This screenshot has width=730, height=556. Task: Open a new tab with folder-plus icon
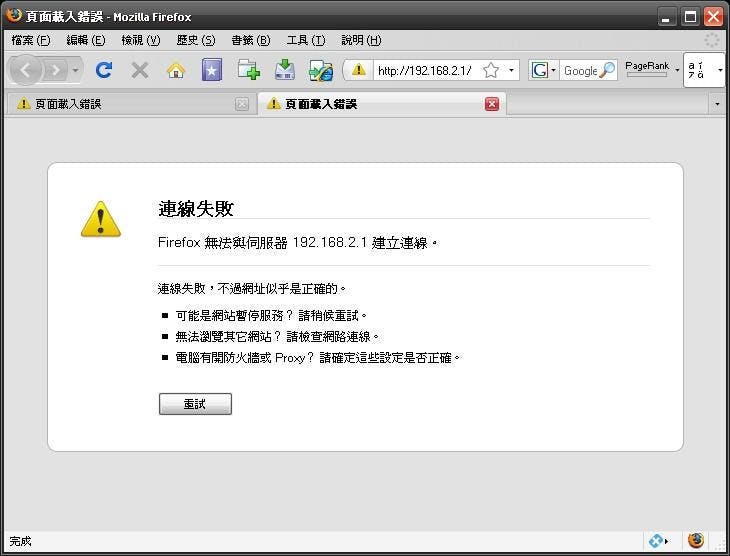[248, 70]
